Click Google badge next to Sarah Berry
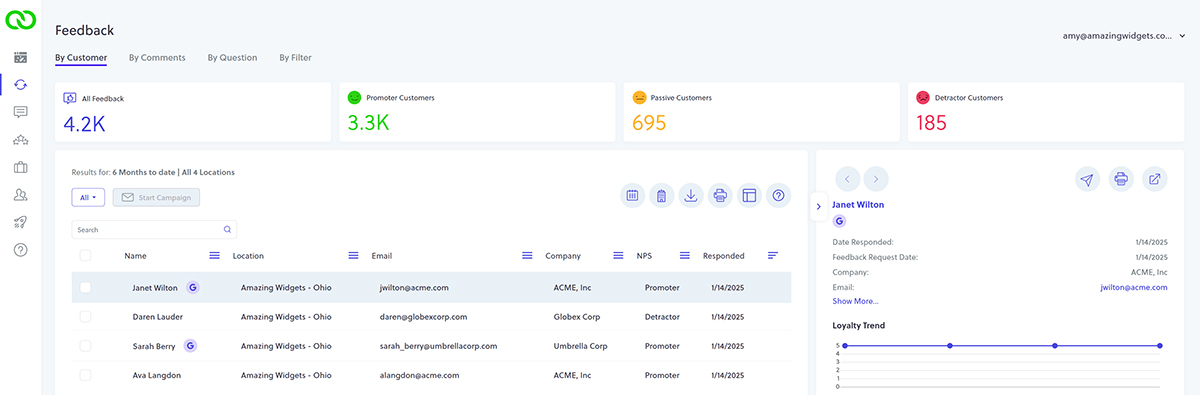This screenshot has width=1200, height=395. click(x=190, y=346)
